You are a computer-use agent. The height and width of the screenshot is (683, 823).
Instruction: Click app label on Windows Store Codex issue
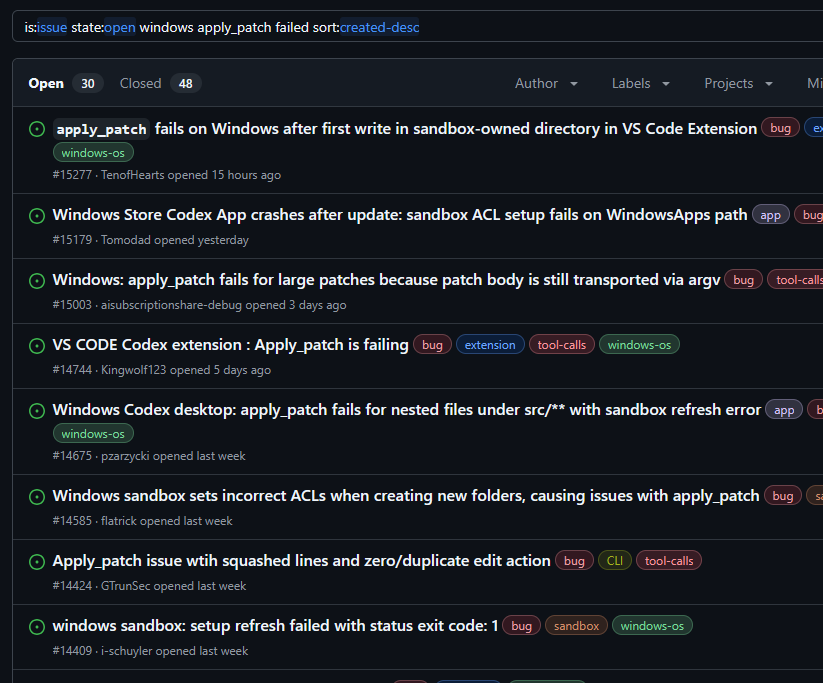coord(771,215)
